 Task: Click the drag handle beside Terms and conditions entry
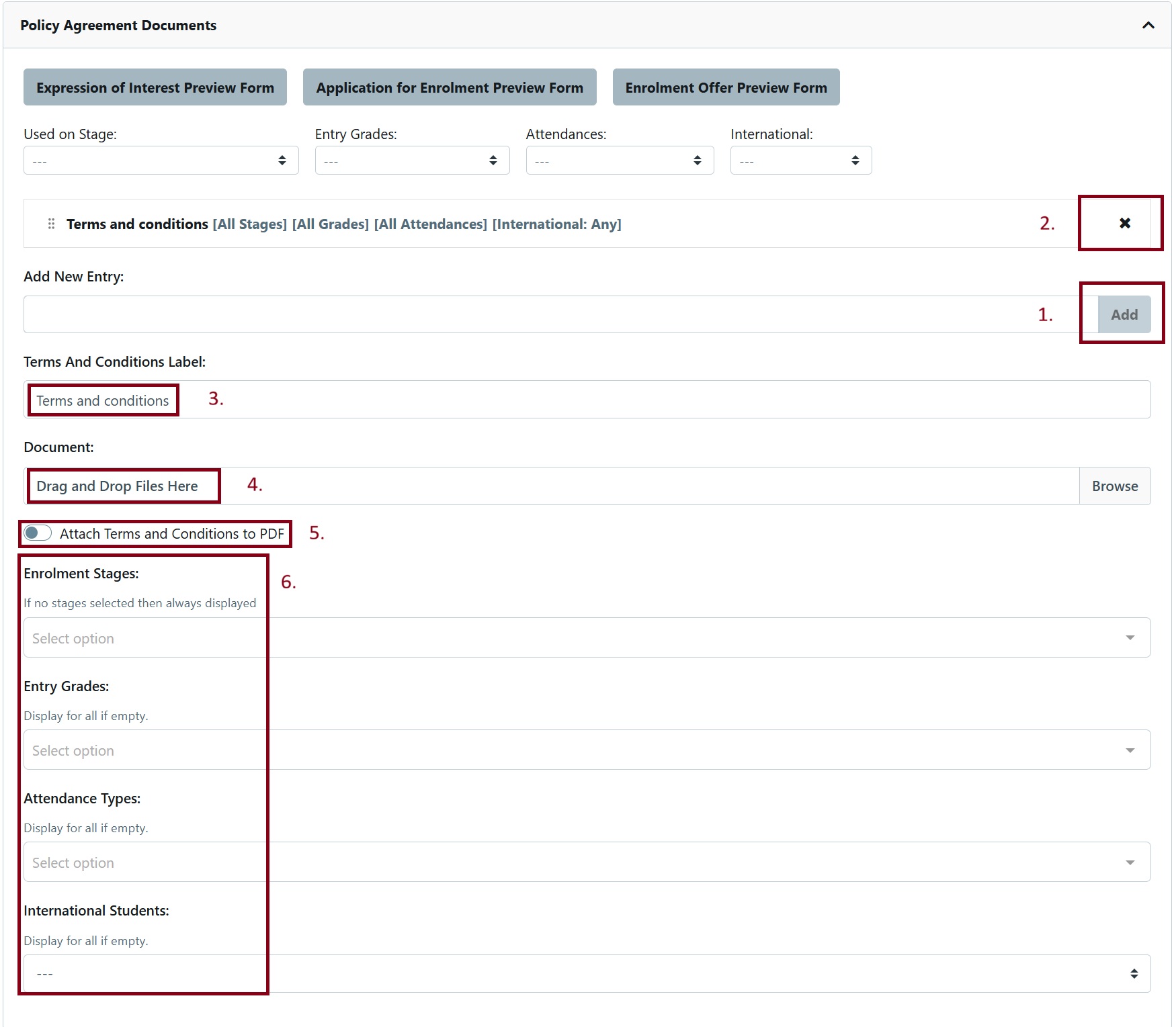[x=50, y=224]
